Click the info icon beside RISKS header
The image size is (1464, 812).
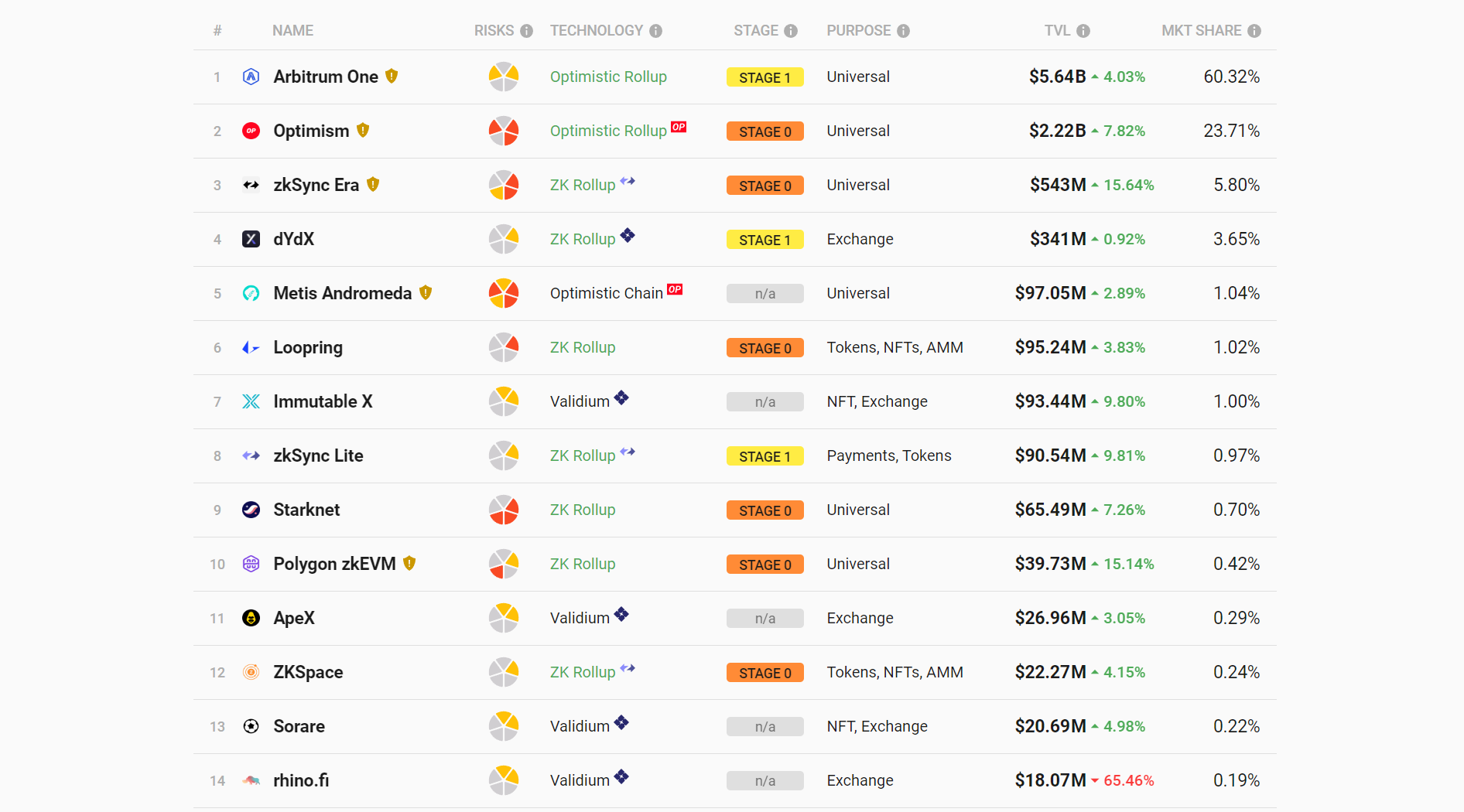527,31
